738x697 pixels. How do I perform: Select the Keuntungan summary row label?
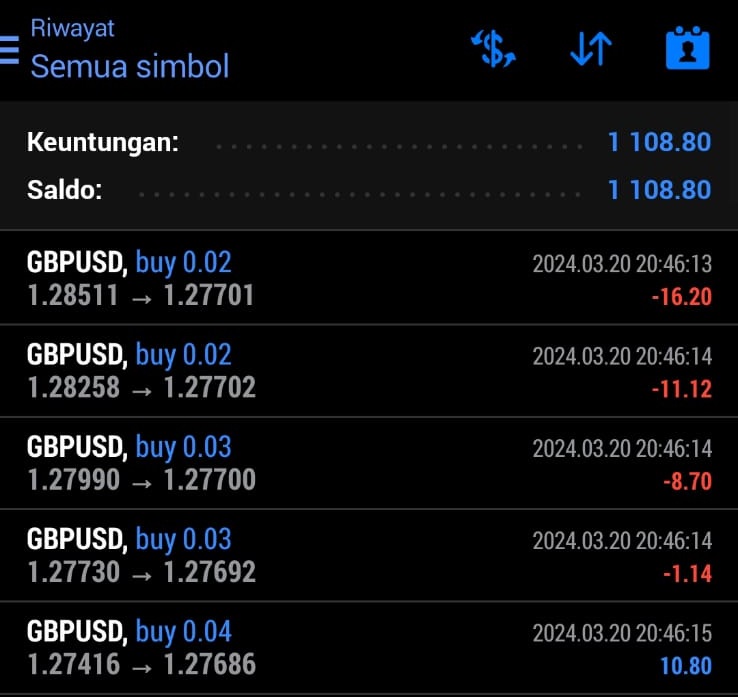(x=102, y=142)
